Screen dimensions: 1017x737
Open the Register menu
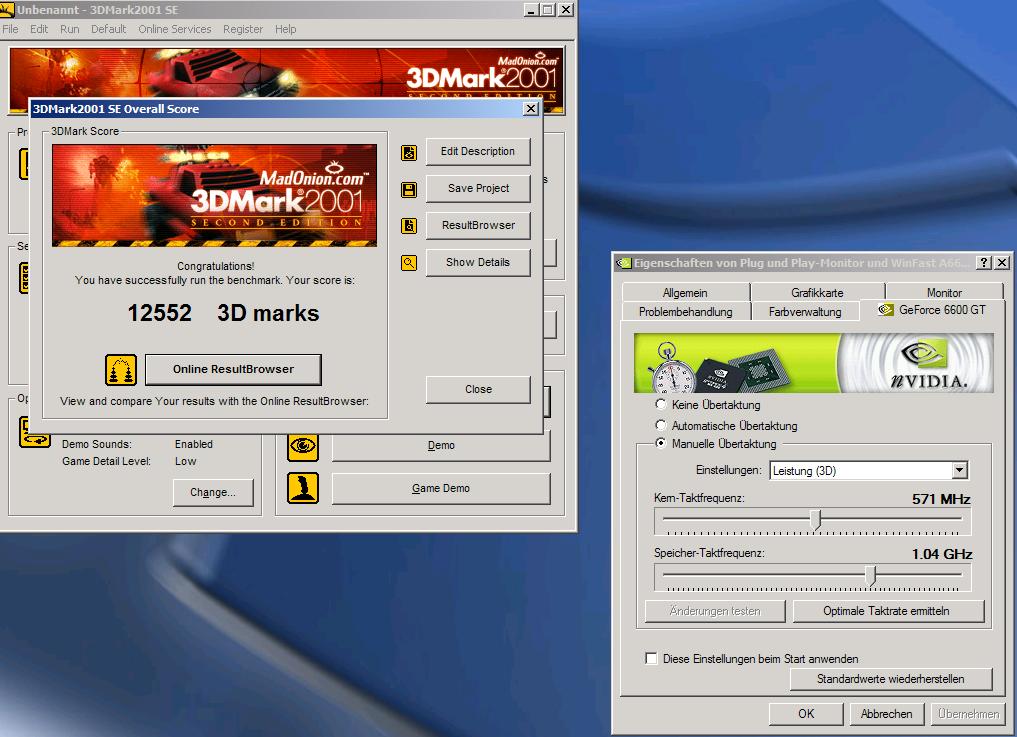[x=243, y=29]
